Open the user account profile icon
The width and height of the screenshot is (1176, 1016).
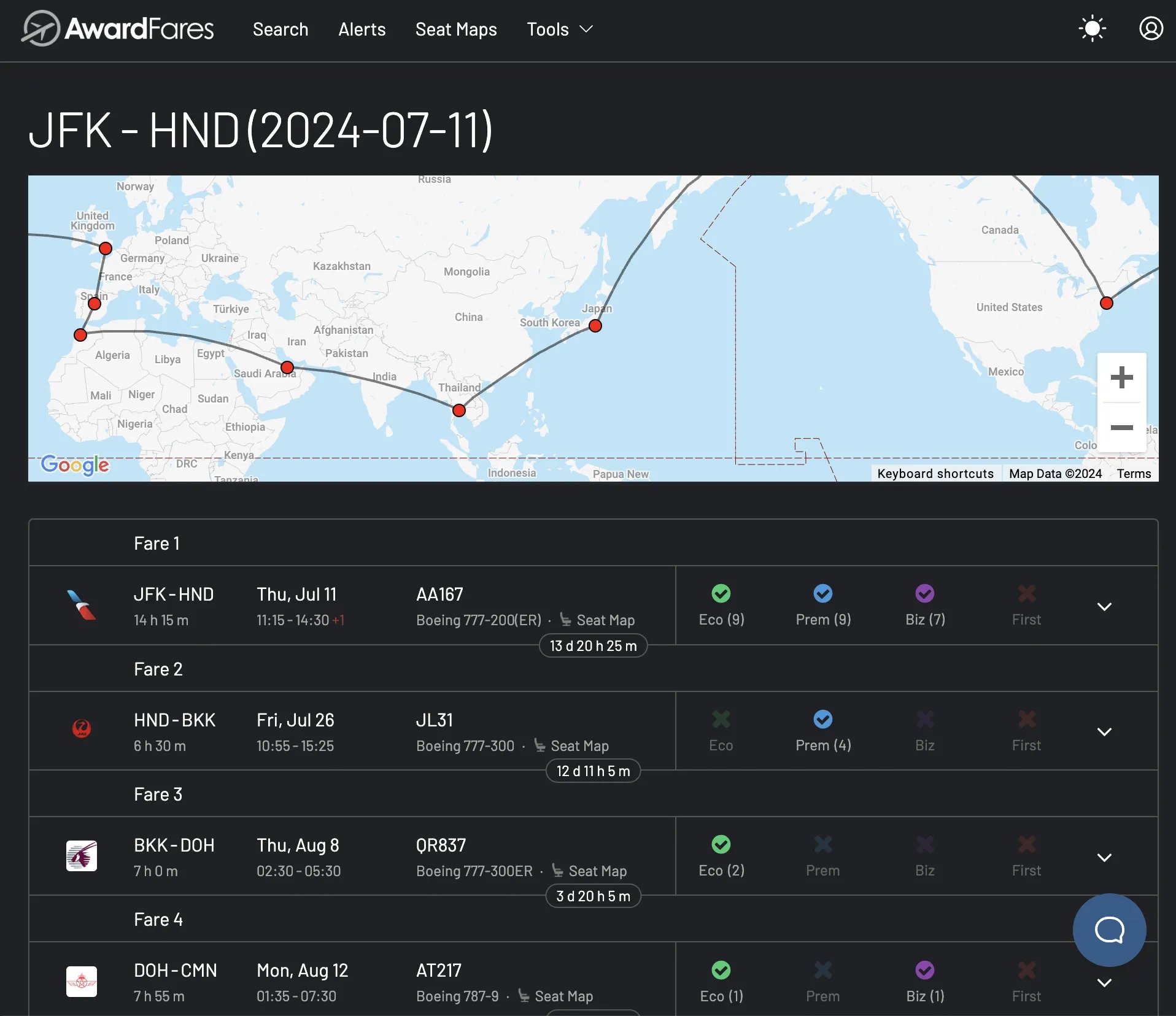point(1151,29)
